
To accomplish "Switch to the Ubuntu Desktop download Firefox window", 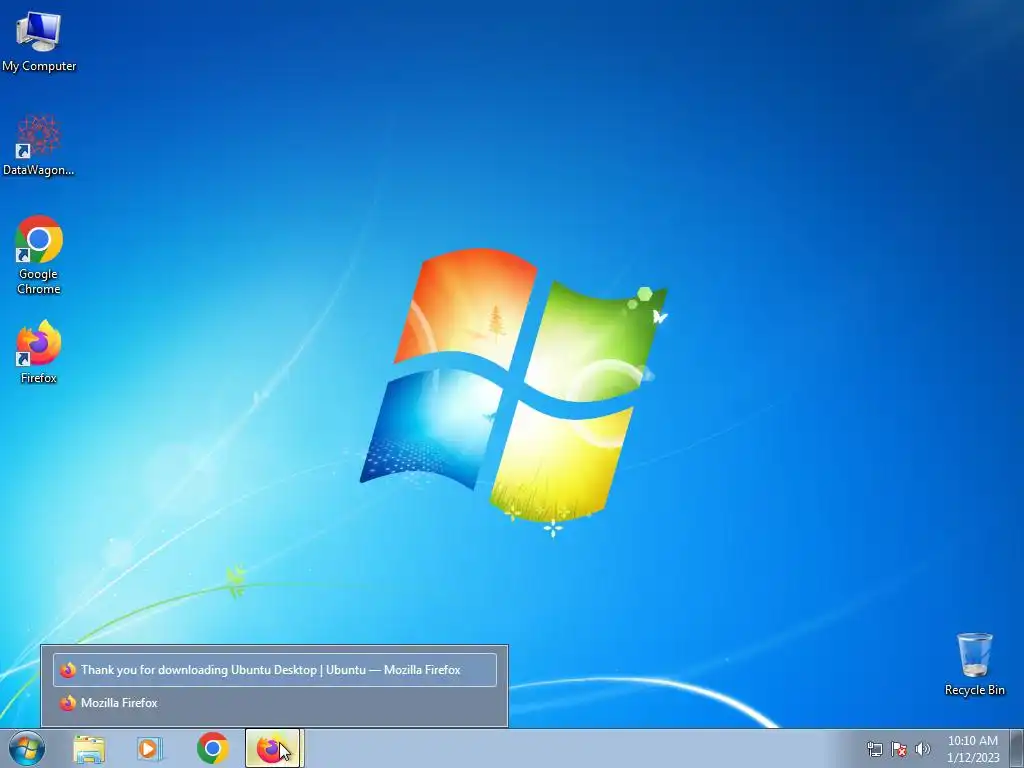I will pyautogui.click(x=275, y=670).
